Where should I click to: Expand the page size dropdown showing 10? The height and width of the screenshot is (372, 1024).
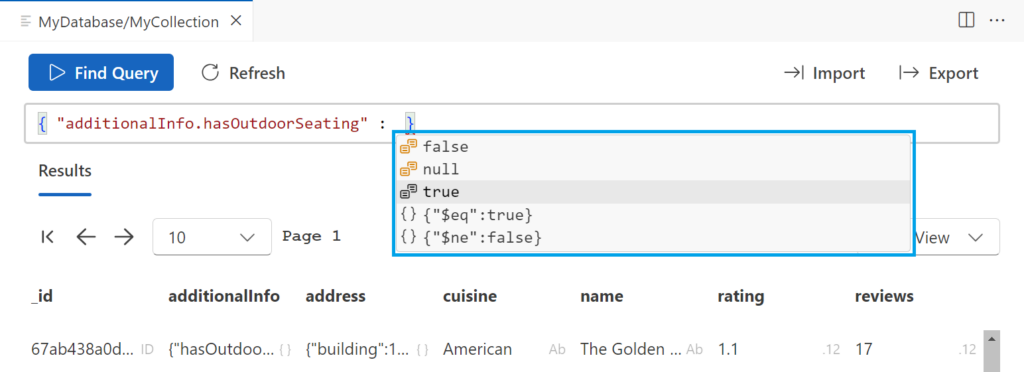212,237
